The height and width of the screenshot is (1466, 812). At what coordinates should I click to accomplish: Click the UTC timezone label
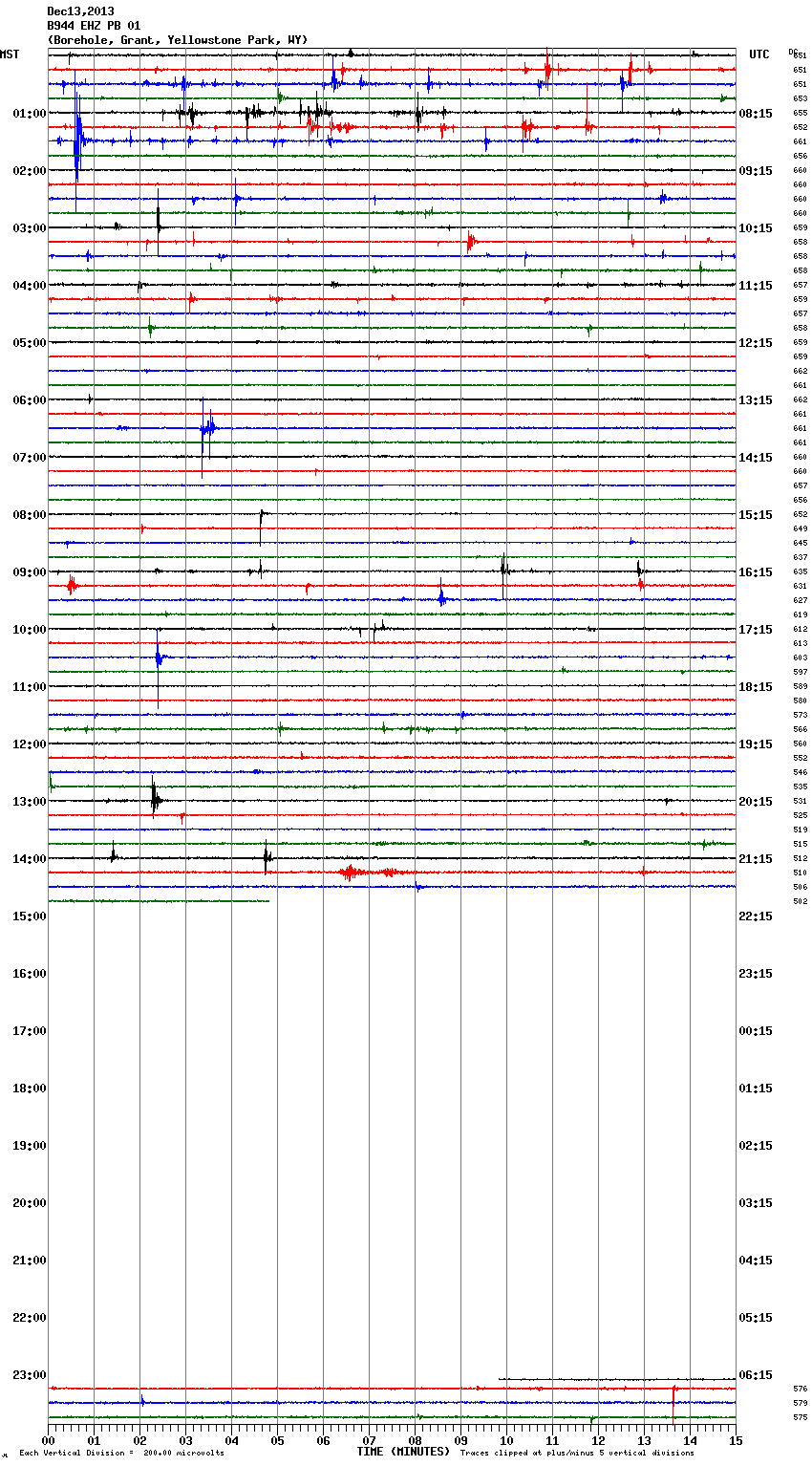pyautogui.click(x=759, y=54)
